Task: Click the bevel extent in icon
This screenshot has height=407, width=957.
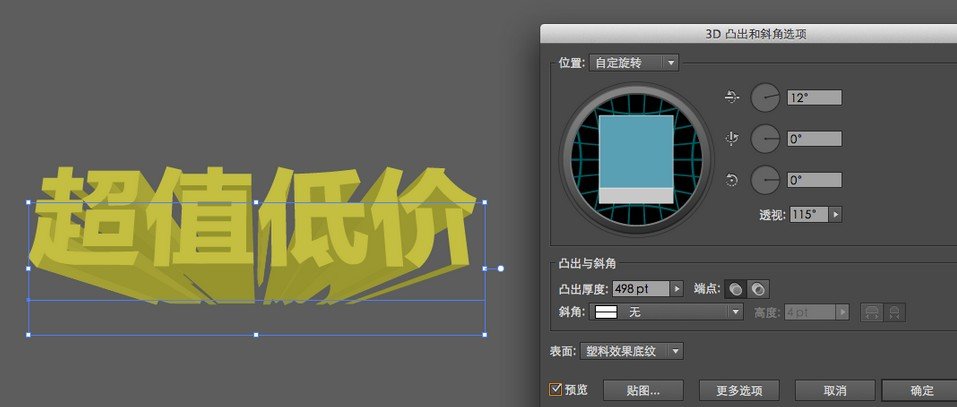Action: pyautogui.click(x=894, y=312)
